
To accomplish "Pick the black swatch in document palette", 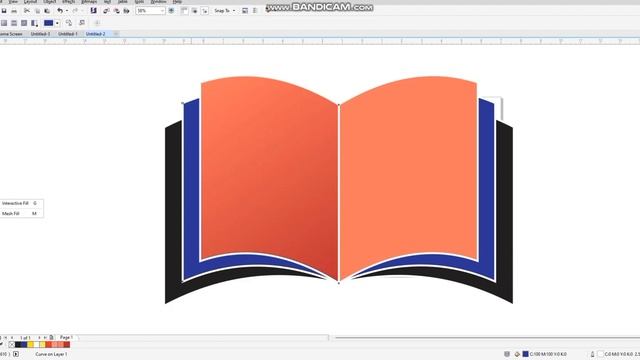I will click(x=18, y=344).
